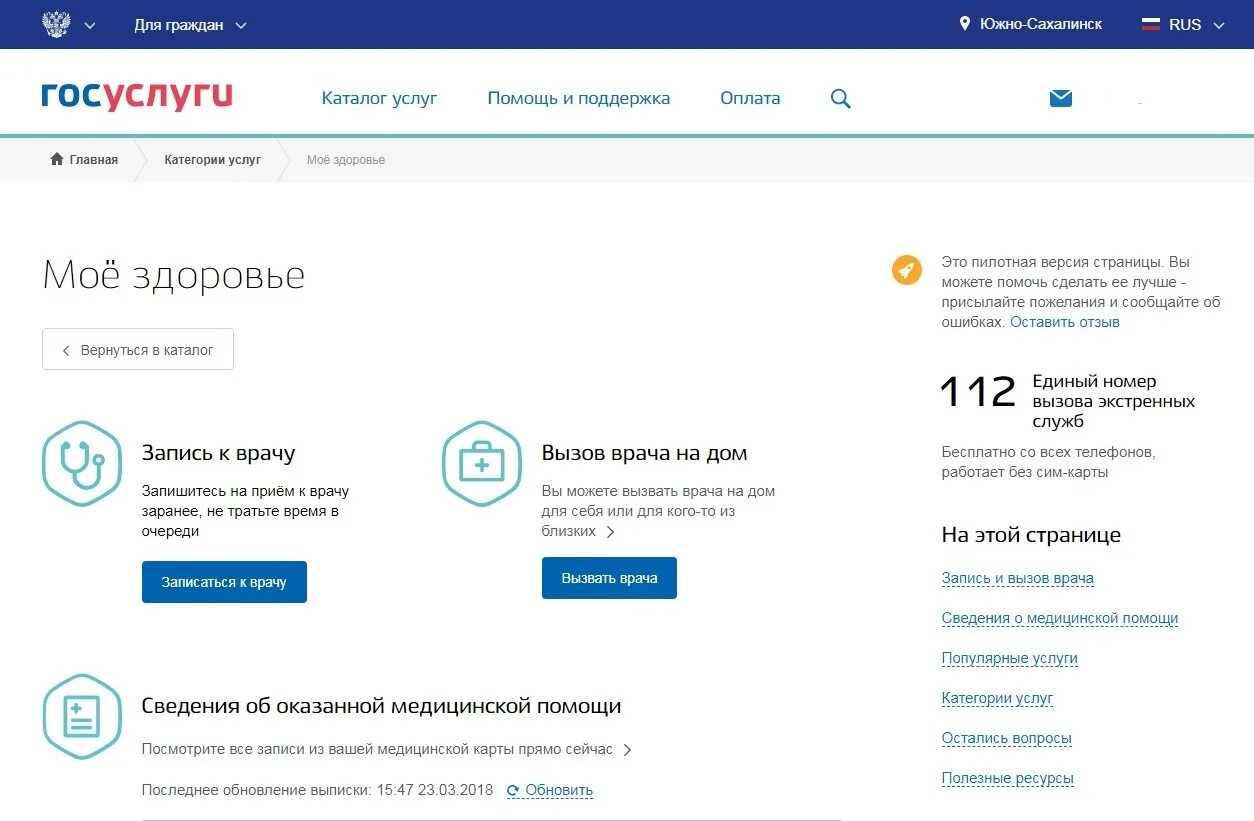Click the home icon in breadcrumbs

point(57,159)
